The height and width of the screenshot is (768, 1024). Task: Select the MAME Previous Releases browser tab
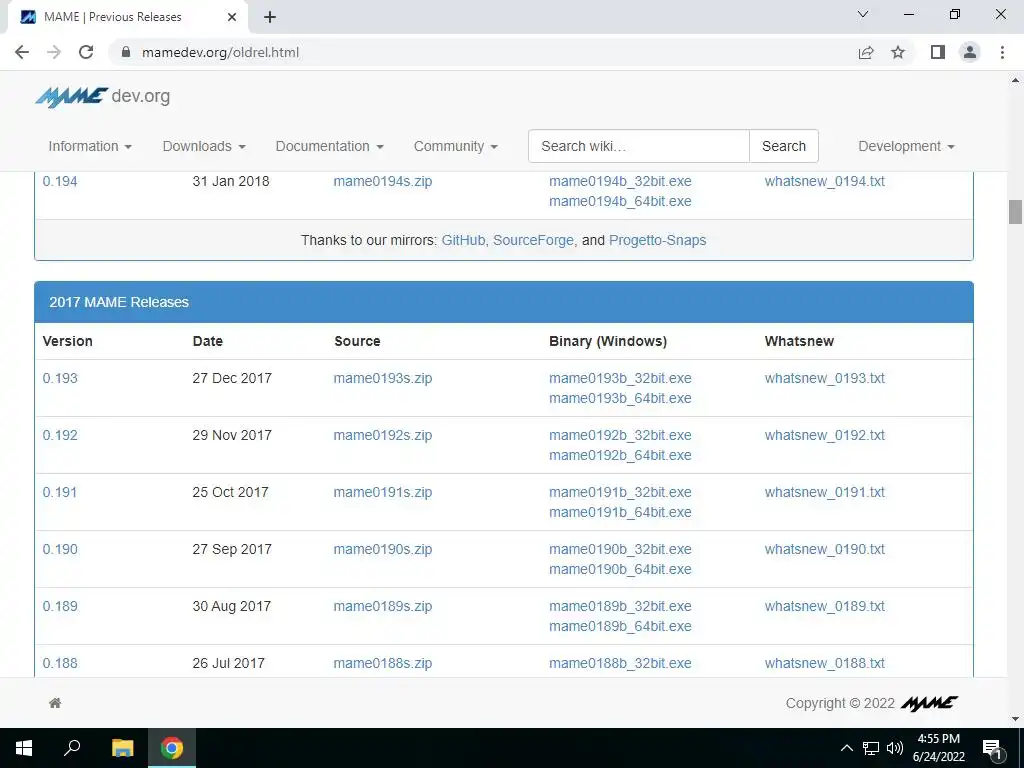point(127,17)
